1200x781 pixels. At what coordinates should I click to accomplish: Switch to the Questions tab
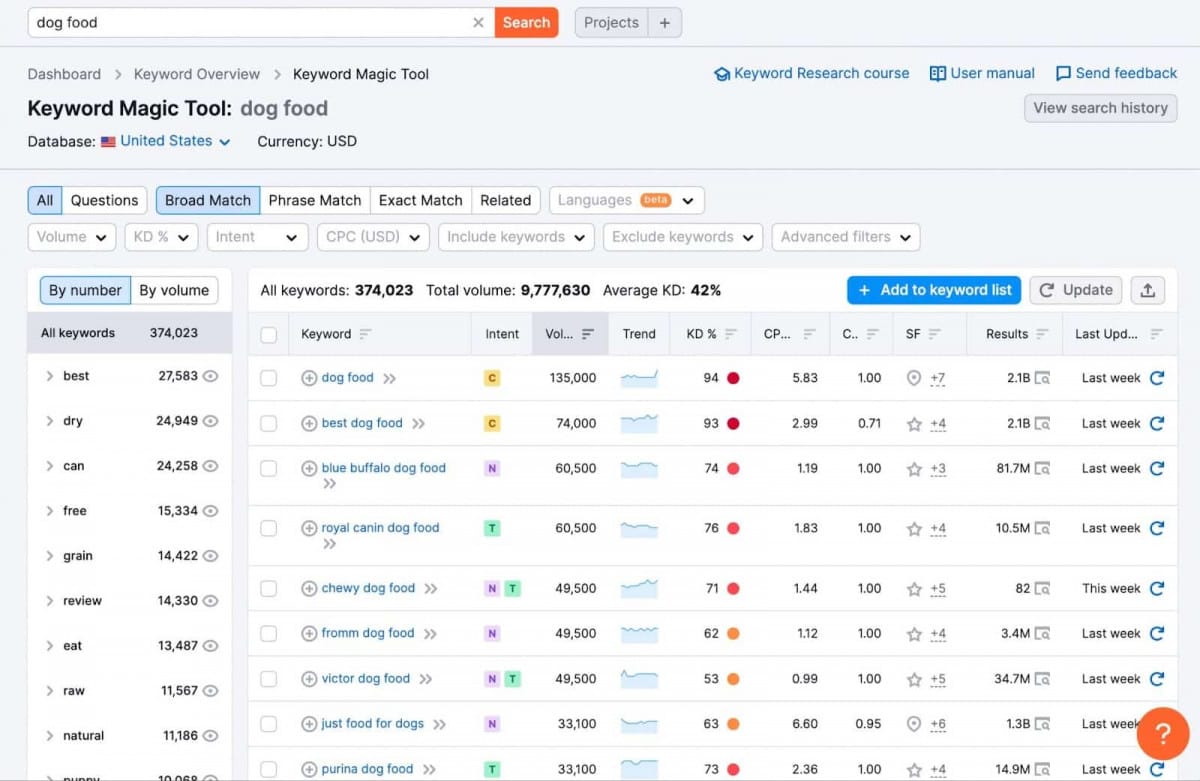(104, 200)
